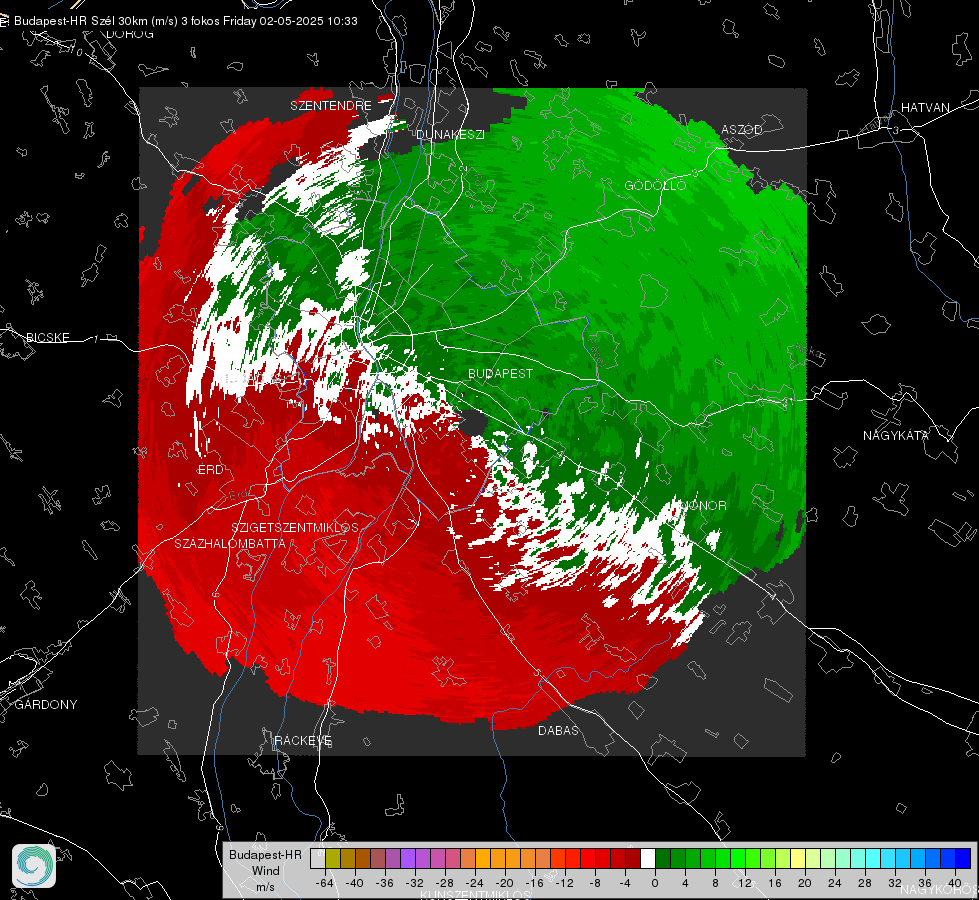This screenshot has width=979, height=900.
Task: Click the SZÁZHALOMBATTA label
Action: point(230,543)
